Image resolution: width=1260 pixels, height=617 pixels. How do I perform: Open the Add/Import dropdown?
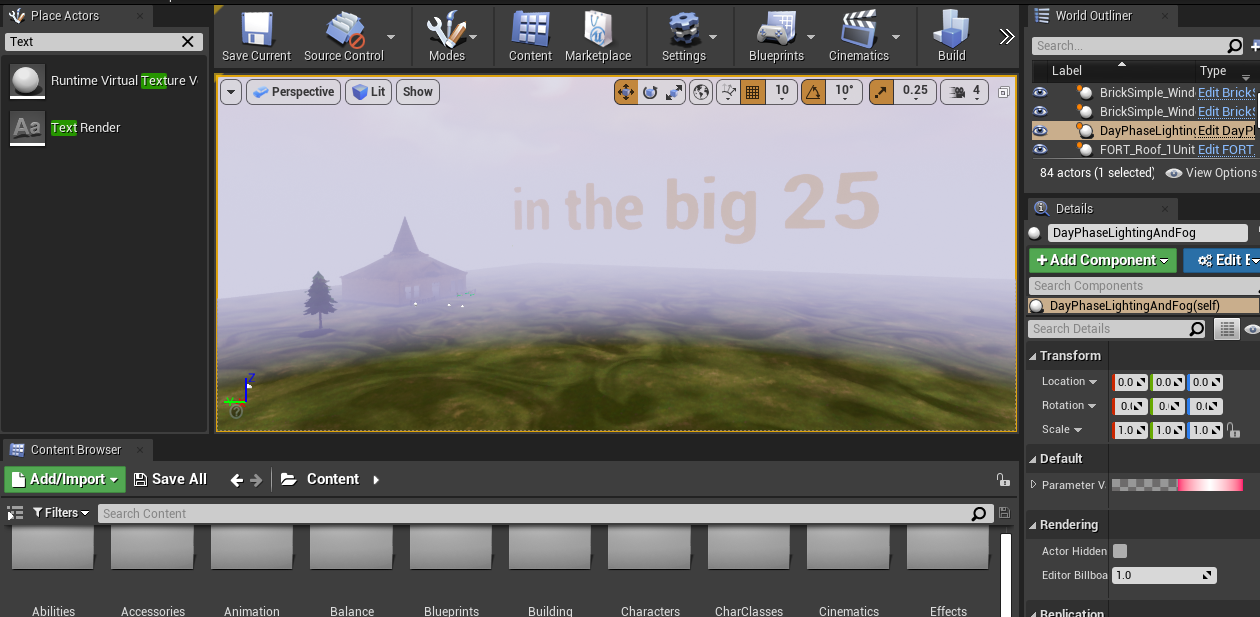click(x=65, y=480)
